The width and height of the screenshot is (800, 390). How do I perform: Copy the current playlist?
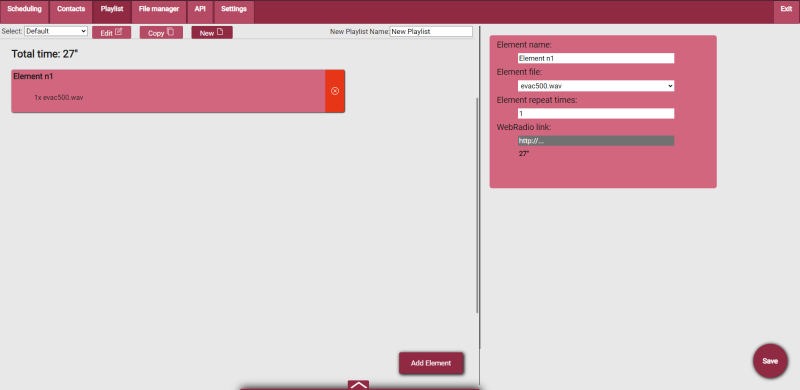pos(161,33)
